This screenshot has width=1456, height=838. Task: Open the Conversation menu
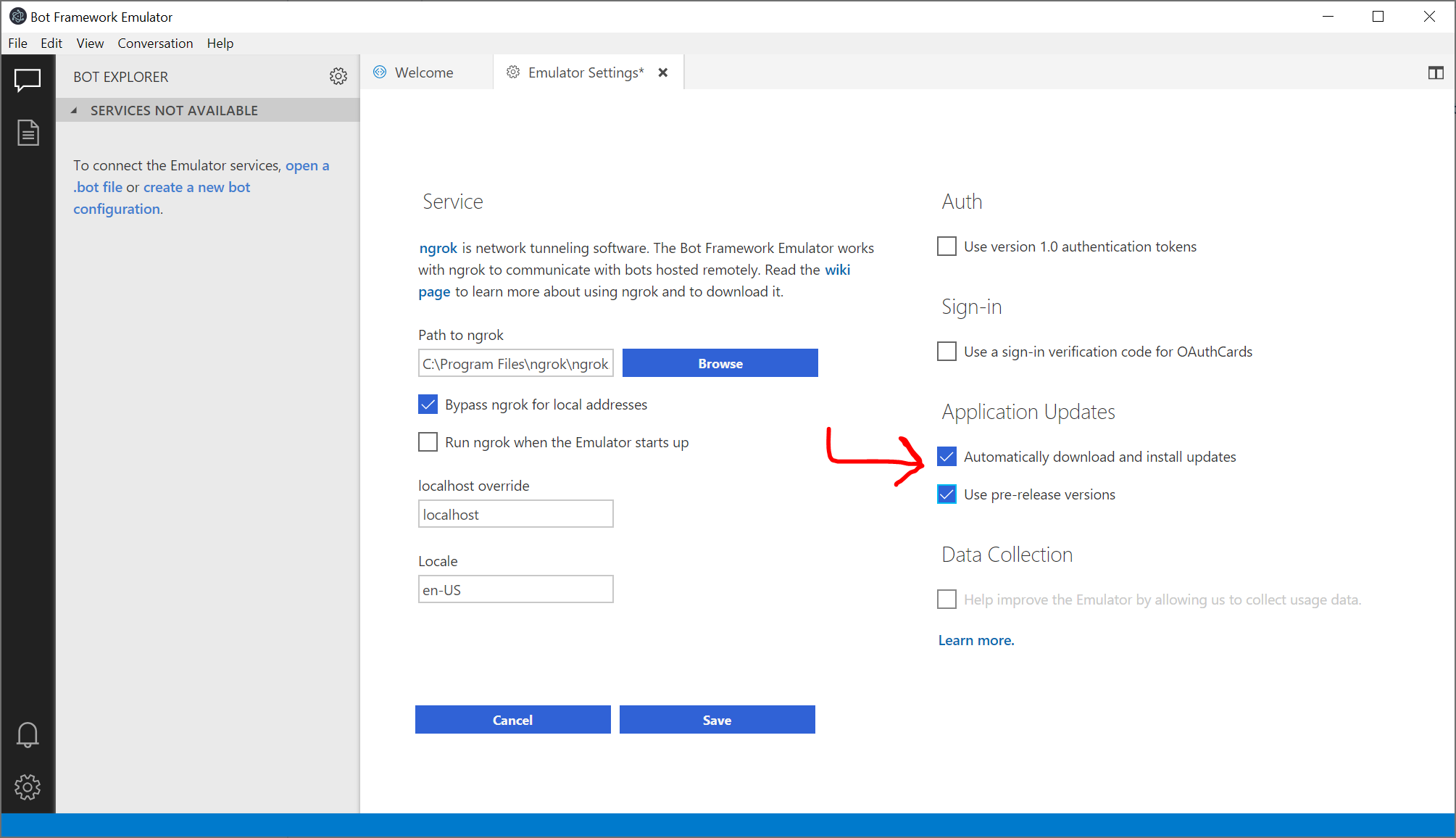click(x=155, y=43)
